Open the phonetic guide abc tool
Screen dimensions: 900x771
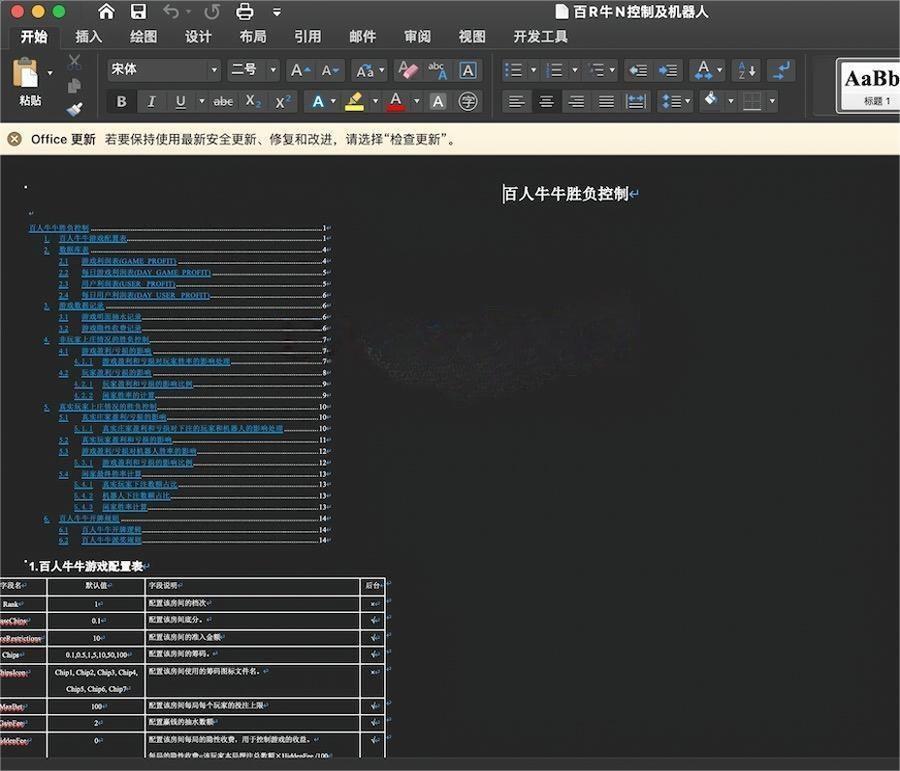(x=437, y=71)
